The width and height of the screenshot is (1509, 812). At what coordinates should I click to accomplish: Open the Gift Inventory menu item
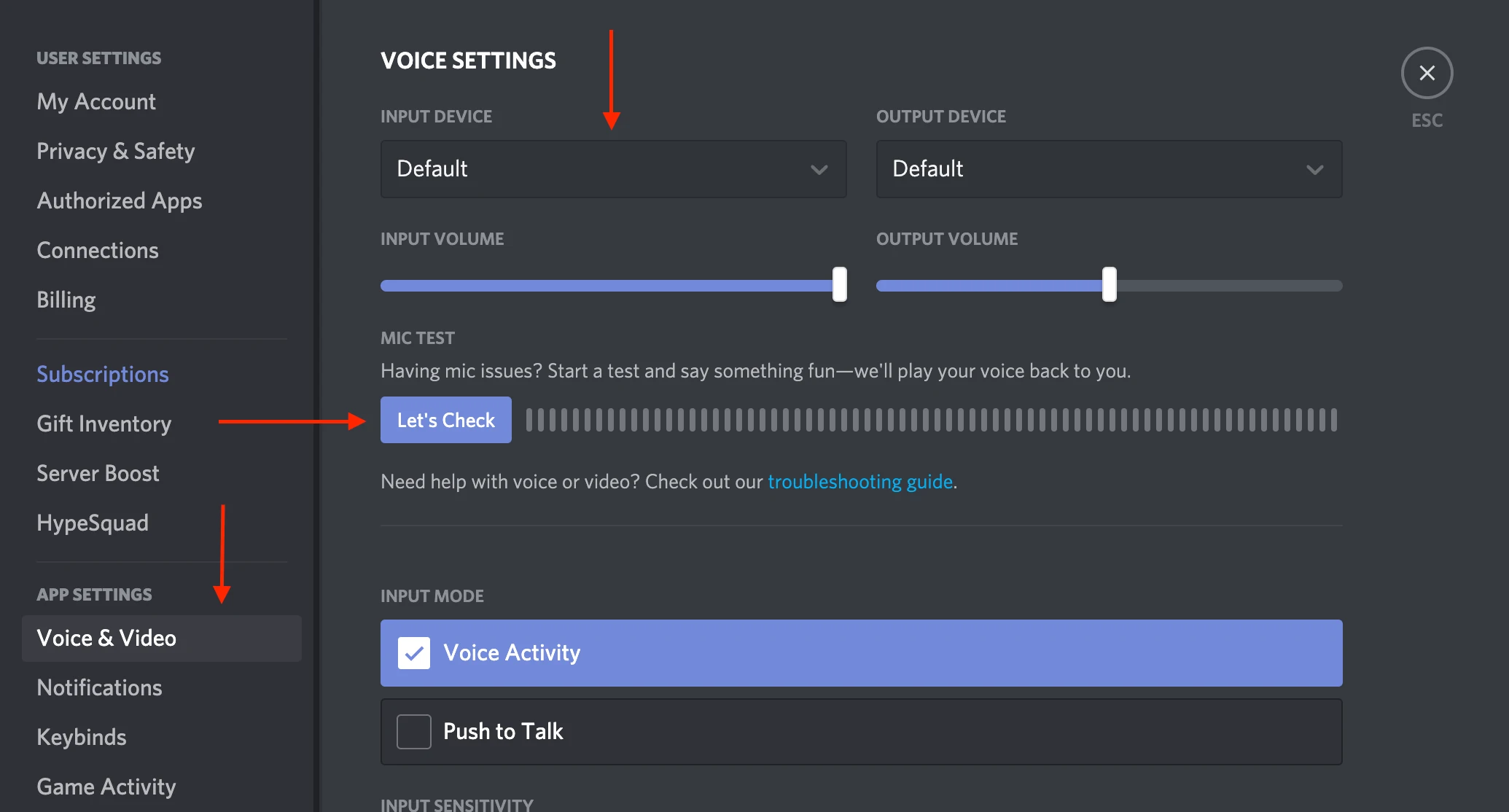106,423
